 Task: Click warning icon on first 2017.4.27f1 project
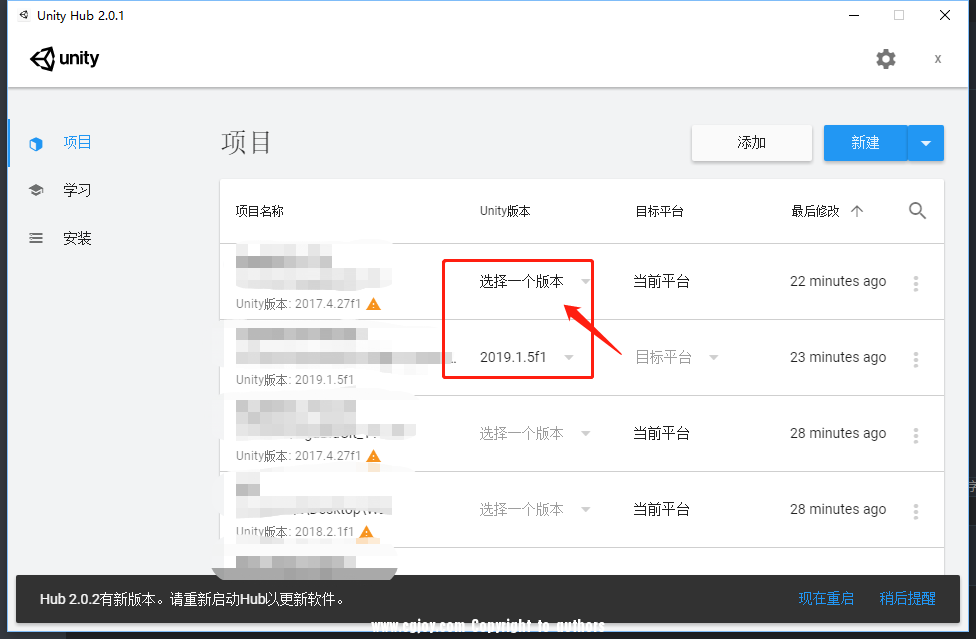pyautogui.click(x=373, y=304)
